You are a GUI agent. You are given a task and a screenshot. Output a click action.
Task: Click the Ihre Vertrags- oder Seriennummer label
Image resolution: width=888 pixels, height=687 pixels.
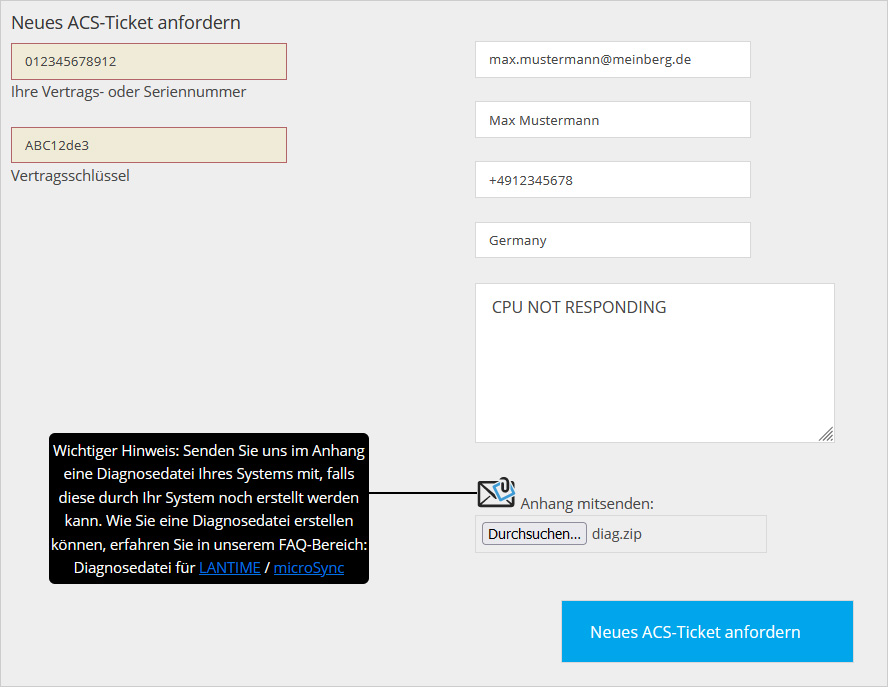[128, 92]
